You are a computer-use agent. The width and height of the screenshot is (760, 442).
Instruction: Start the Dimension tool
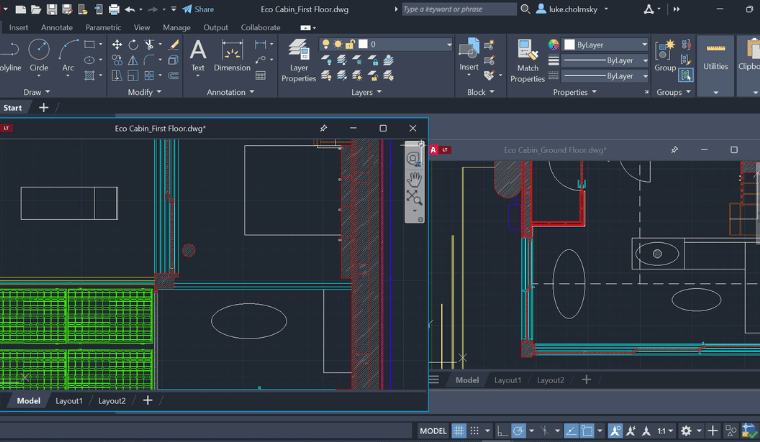(232, 55)
